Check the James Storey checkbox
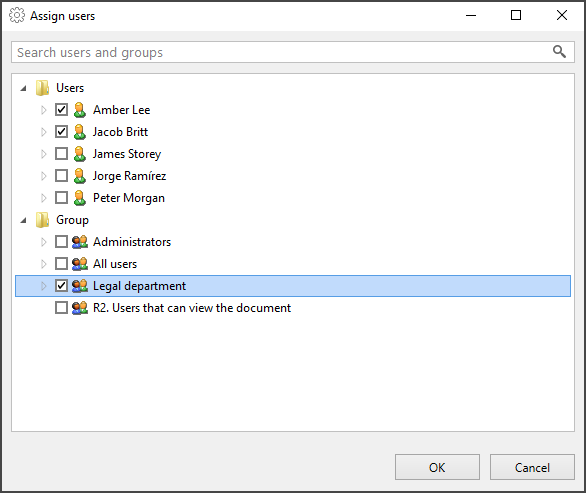The height and width of the screenshot is (493, 586). (x=61, y=154)
